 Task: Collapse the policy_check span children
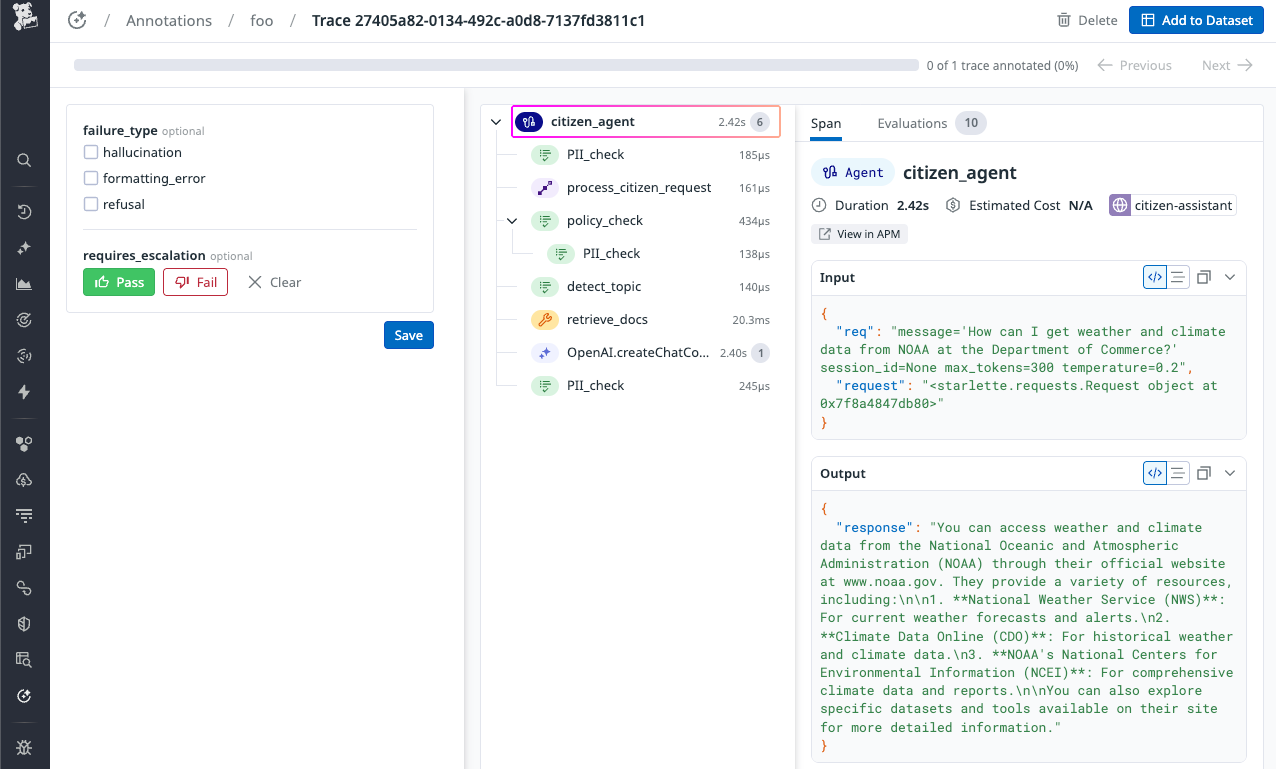coord(512,221)
